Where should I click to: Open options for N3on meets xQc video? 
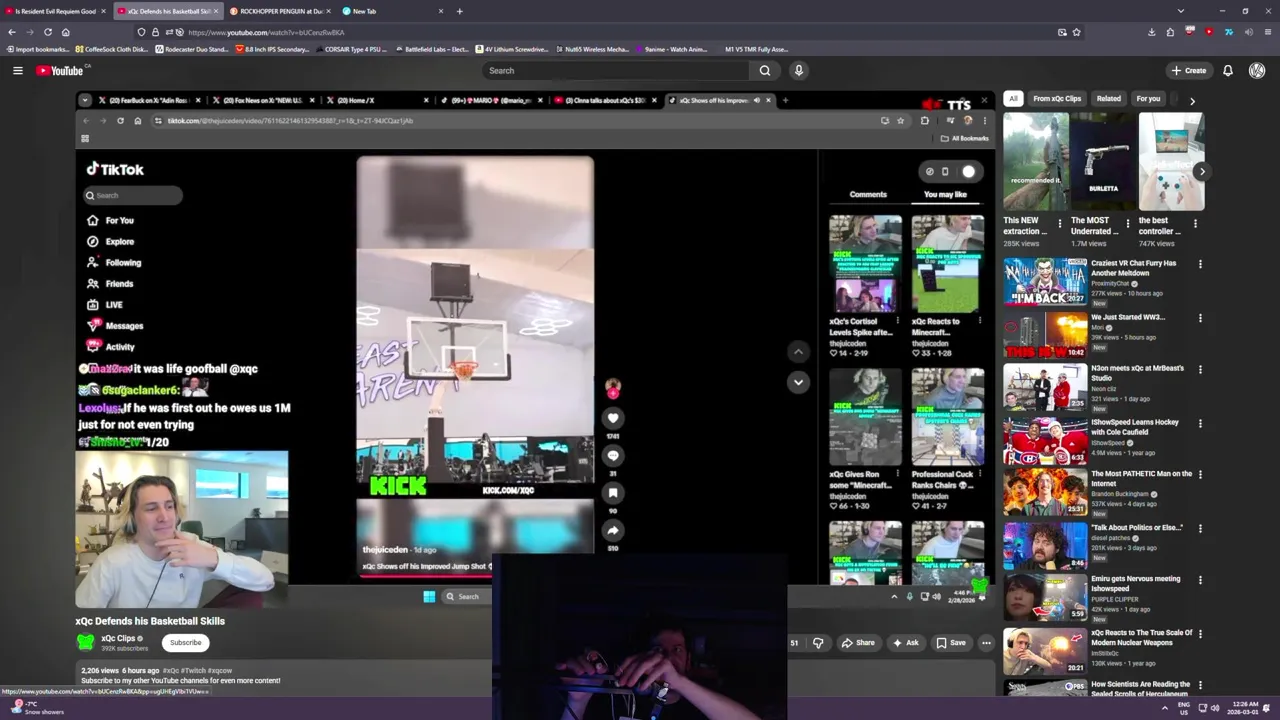point(1200,369)
